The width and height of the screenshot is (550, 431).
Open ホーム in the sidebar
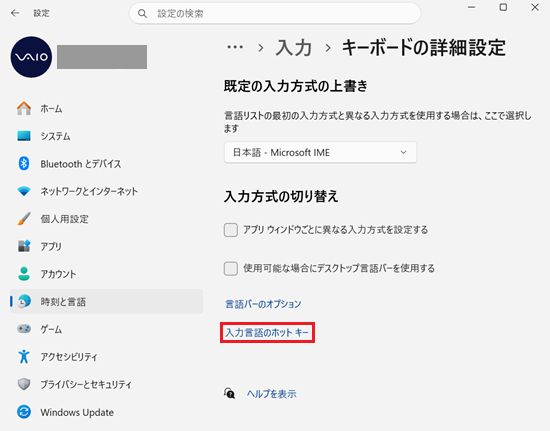coord(106,108)
